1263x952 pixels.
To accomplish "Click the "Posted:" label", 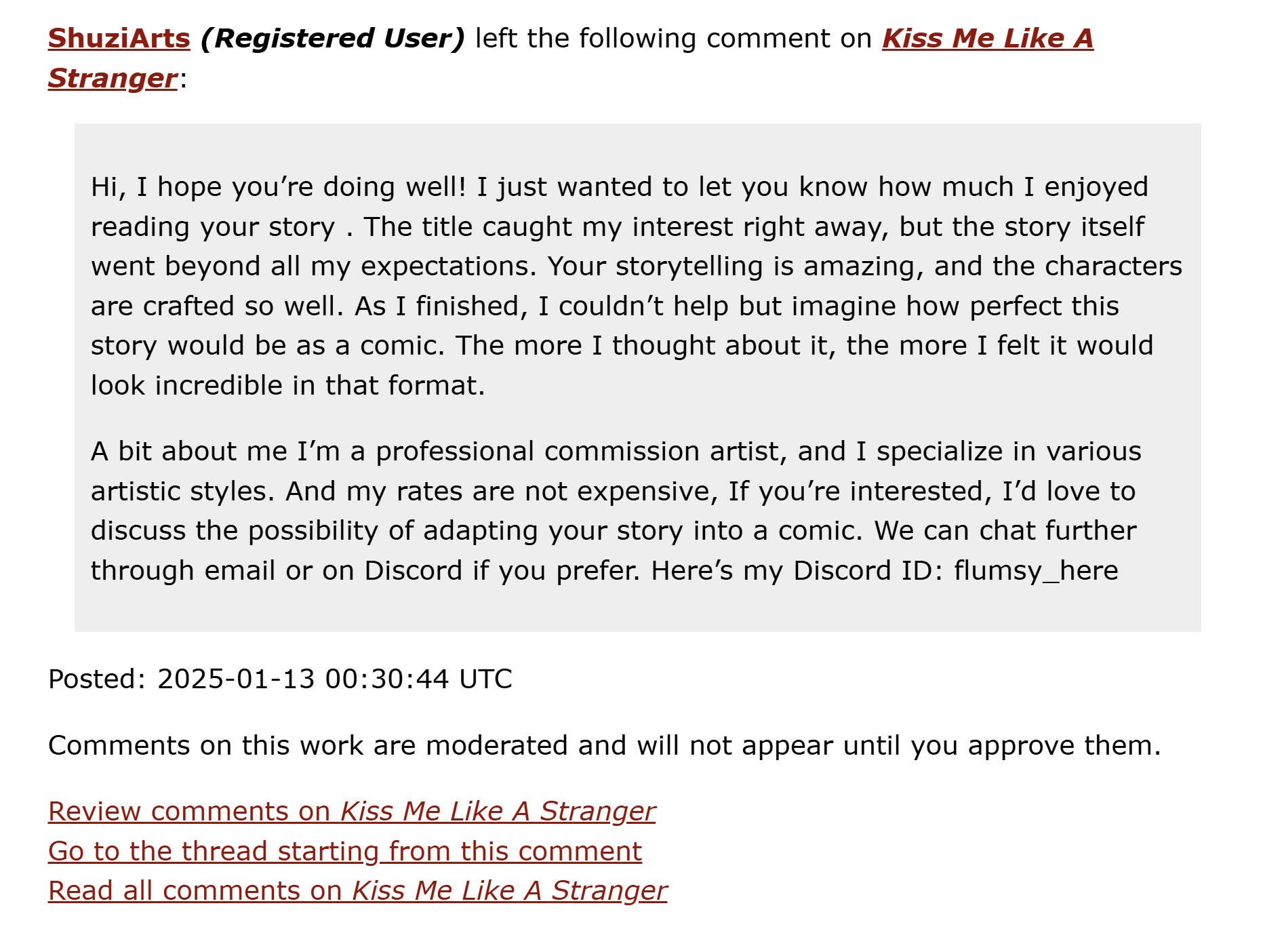I will 97,679.
